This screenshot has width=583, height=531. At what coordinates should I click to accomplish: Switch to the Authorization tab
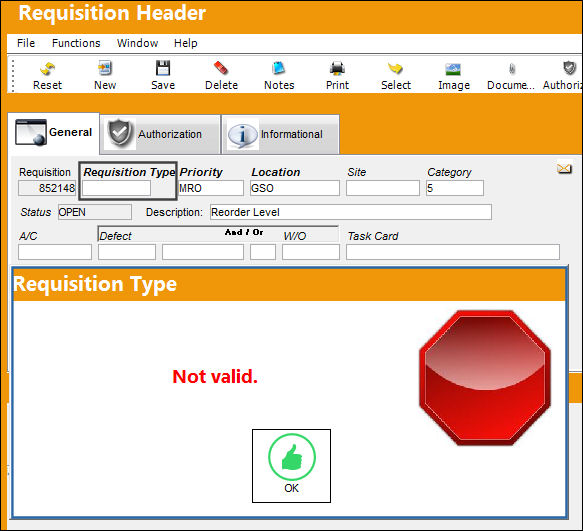click(160, 134)
